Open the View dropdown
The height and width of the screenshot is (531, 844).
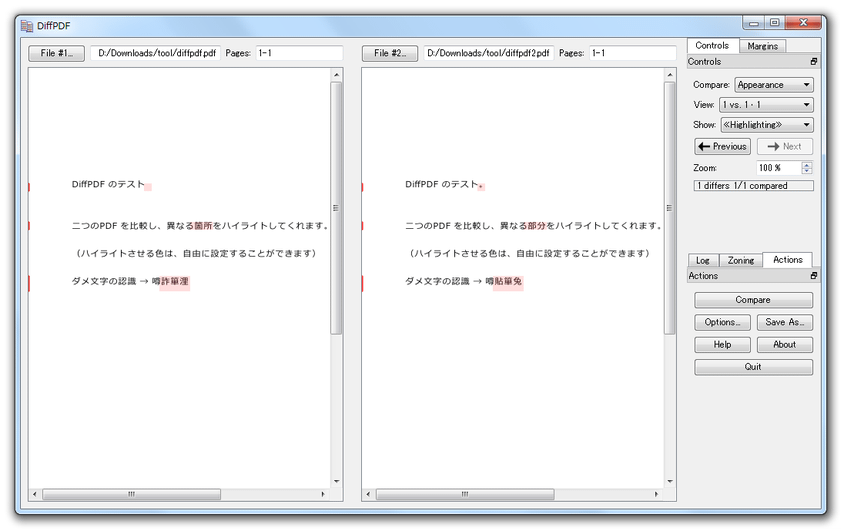coord(766,105)
